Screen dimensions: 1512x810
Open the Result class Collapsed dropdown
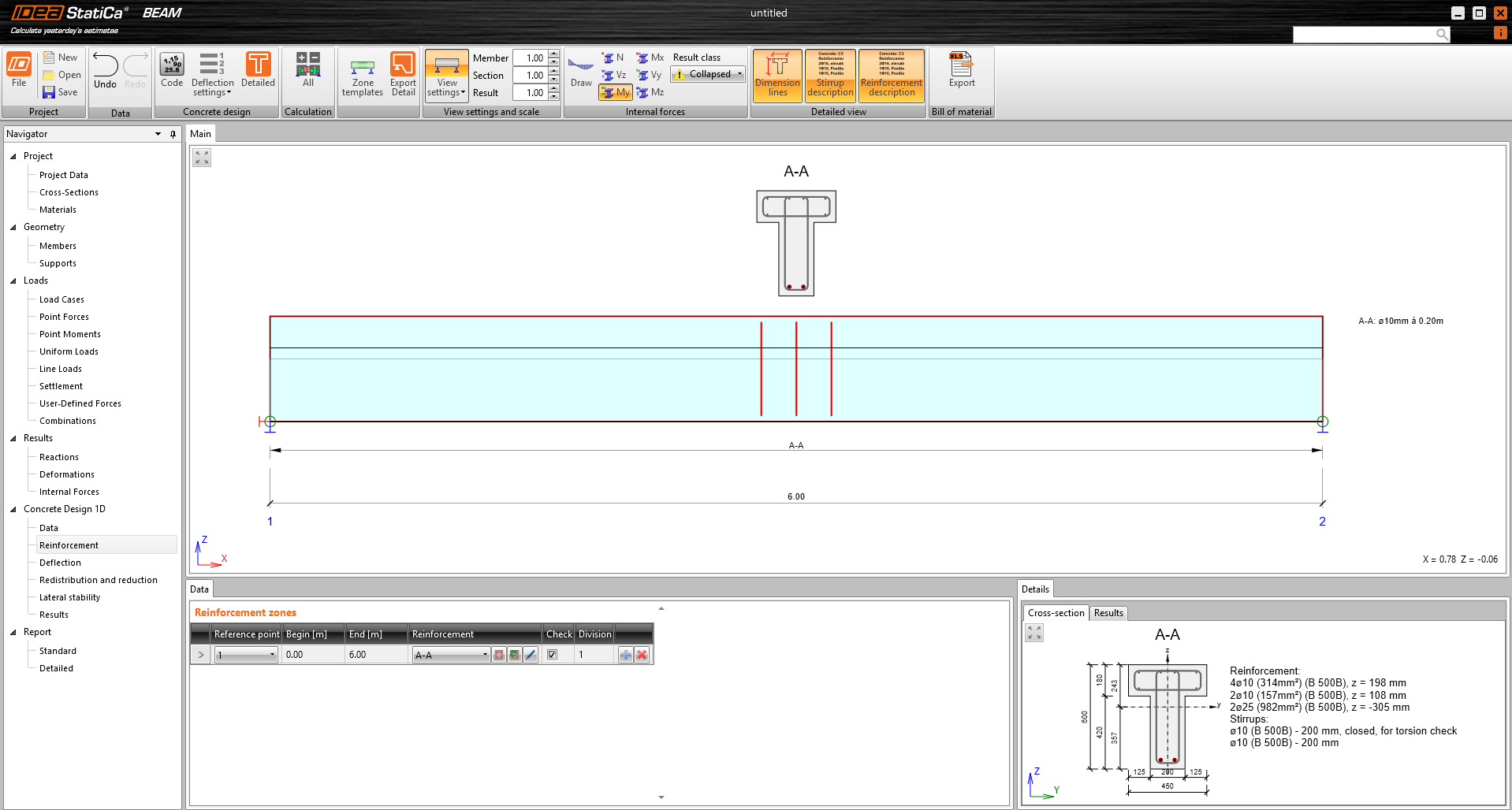tap(709, 74)
